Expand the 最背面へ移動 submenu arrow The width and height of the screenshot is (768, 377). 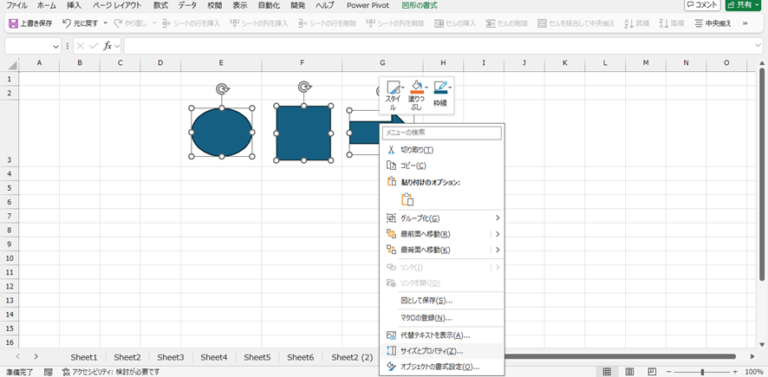point(497,250)
